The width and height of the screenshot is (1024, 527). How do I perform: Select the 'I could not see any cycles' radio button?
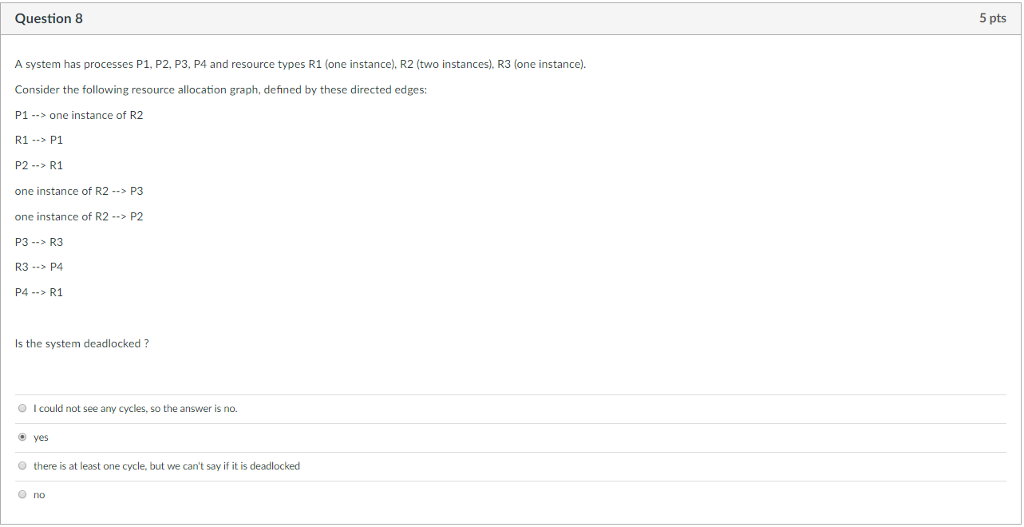point(22,409)
